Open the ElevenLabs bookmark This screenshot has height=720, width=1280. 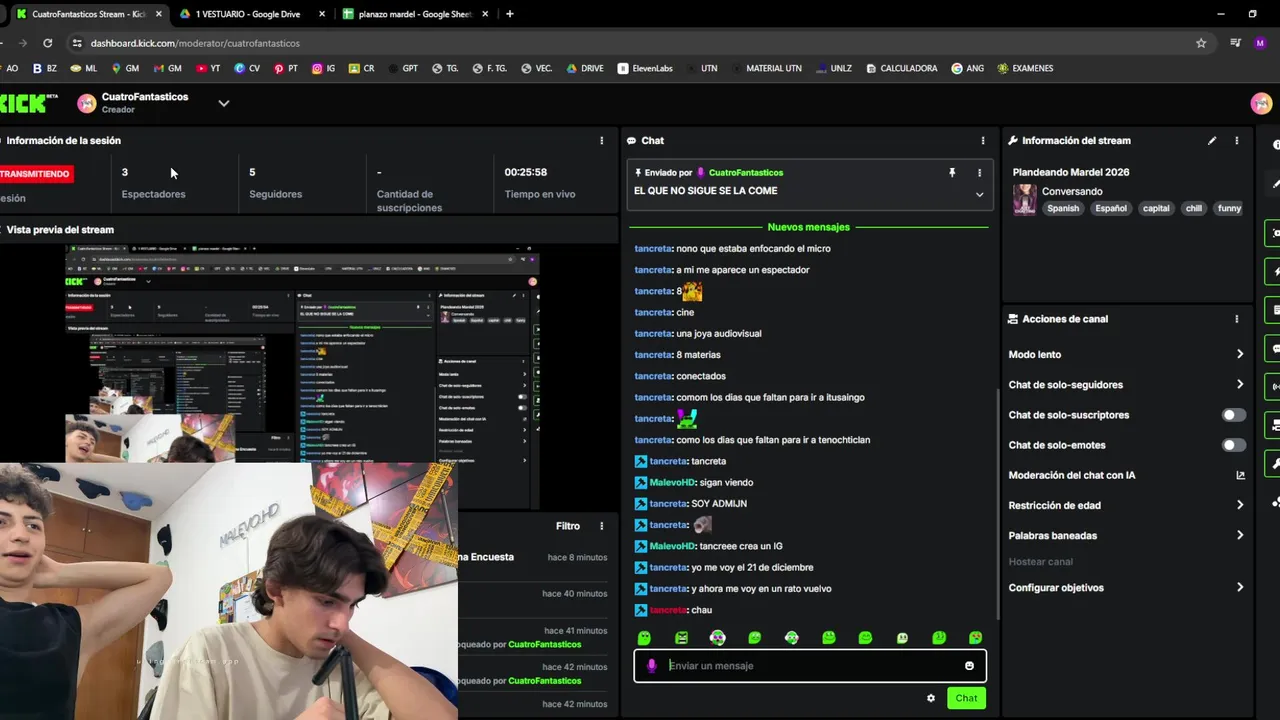[x=645, y=68]
